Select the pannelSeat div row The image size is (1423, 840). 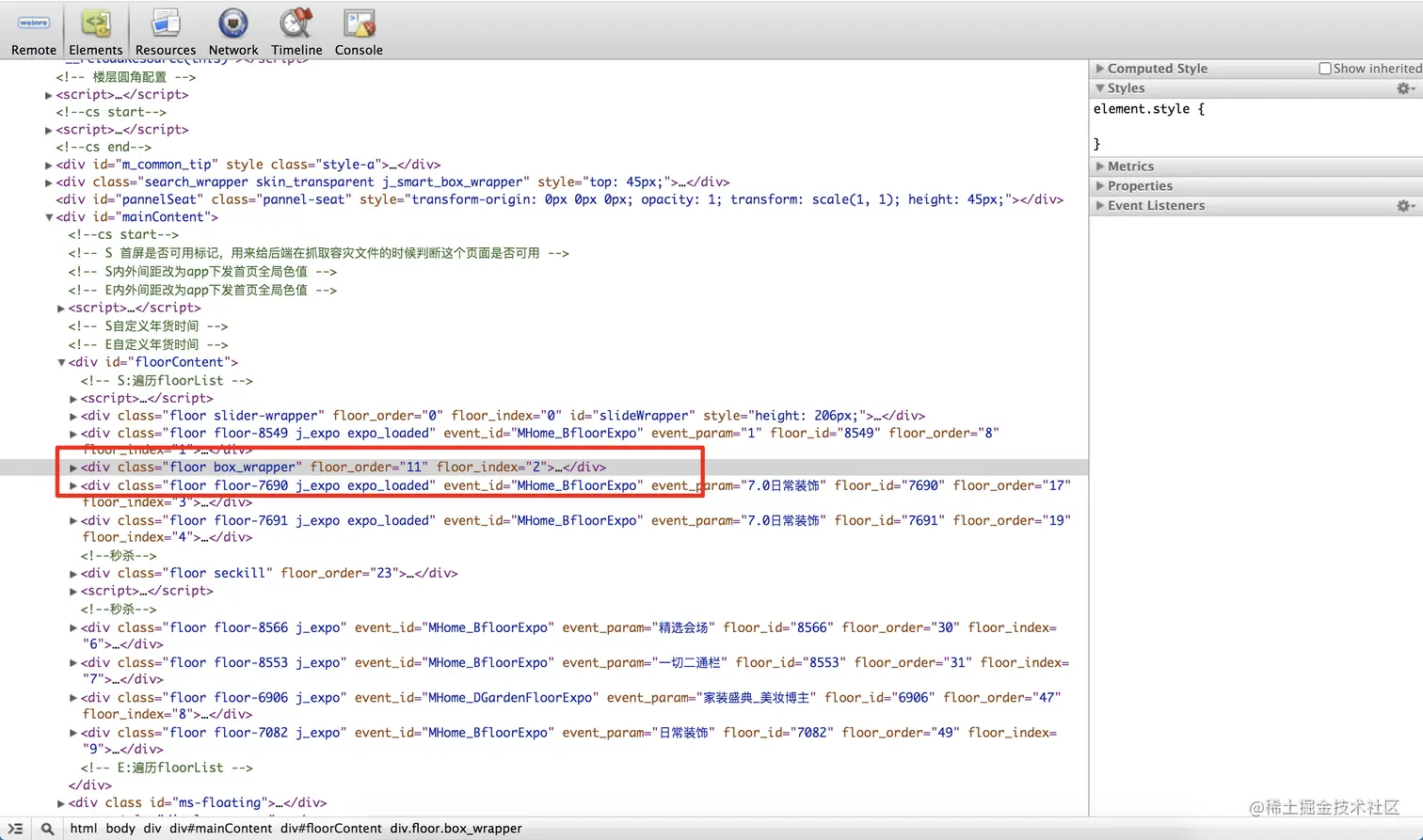559,199
